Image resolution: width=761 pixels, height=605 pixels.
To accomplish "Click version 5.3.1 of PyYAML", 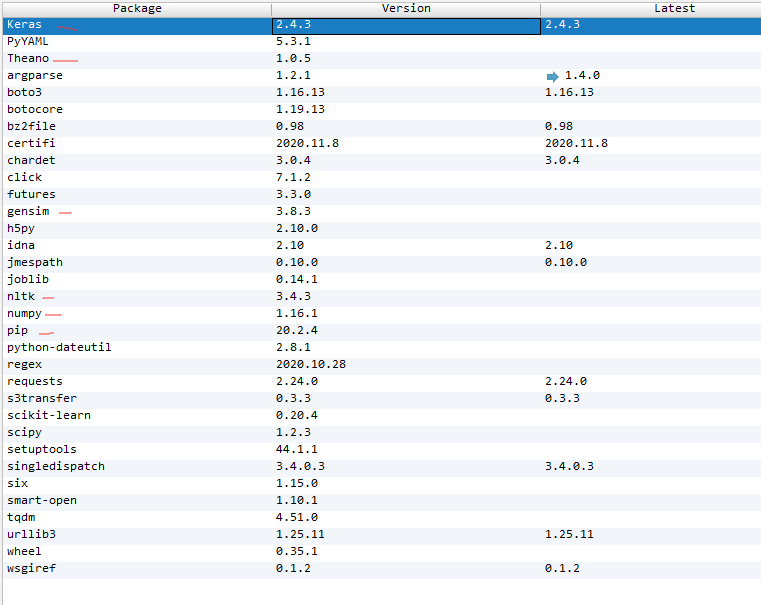I will (x=293, y=42).
